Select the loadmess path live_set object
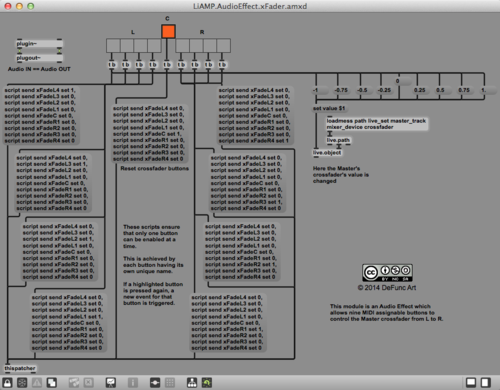The height and width of the screenshot is (390, 500). point(377,124)
